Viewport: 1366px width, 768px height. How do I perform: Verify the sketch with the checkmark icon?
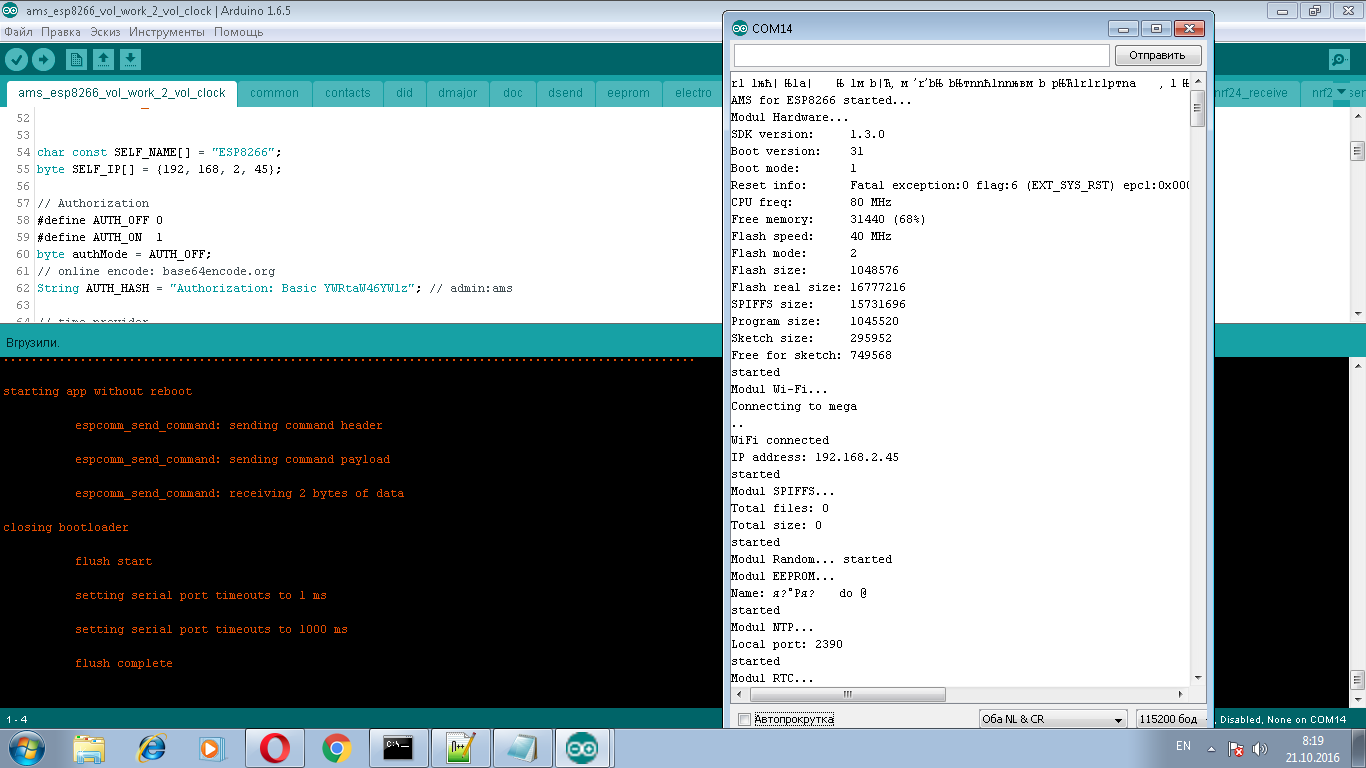(16, 59)
